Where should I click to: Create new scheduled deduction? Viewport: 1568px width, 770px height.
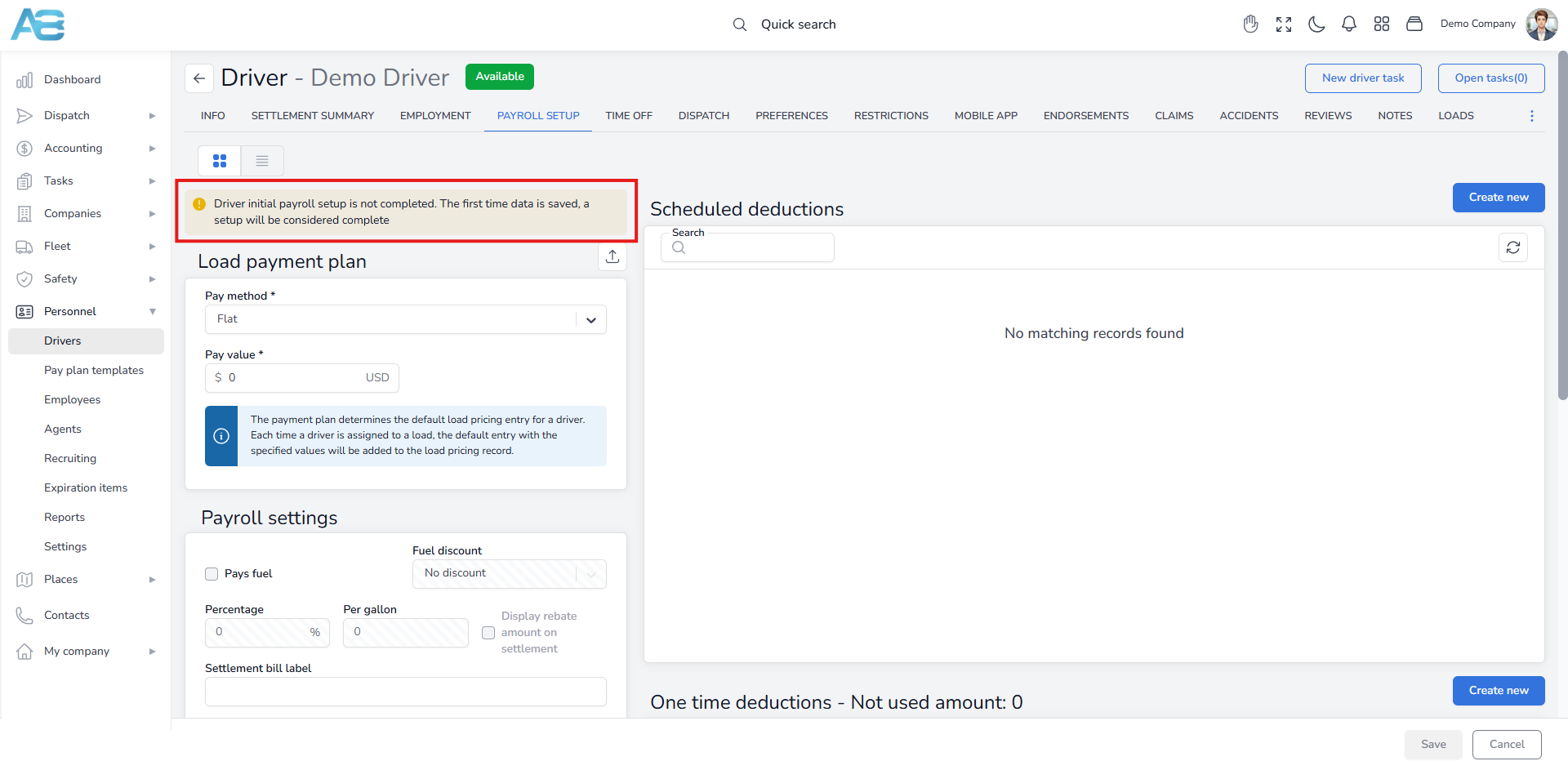pyautogui.click(x=1499, y=198)
